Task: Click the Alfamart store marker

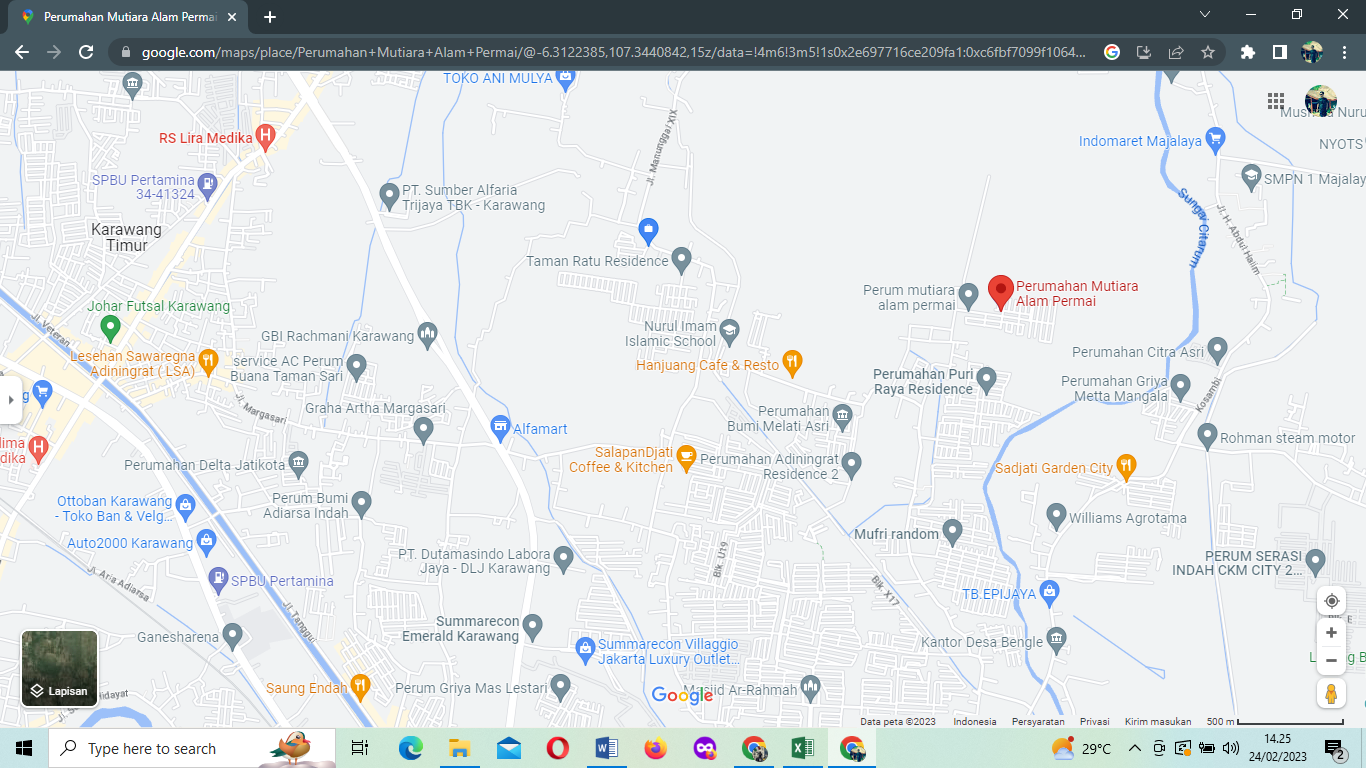Action: (x=500, y=428)
